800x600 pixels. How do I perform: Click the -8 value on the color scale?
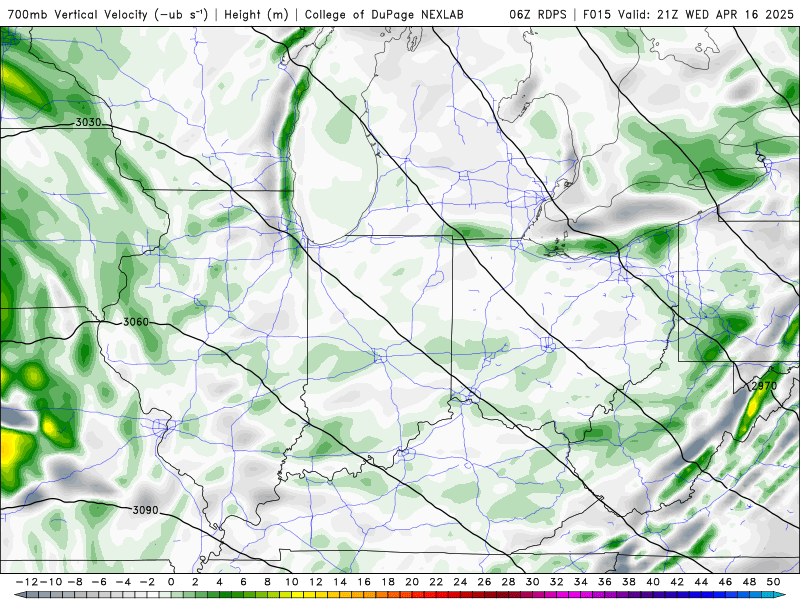[76, 582]
